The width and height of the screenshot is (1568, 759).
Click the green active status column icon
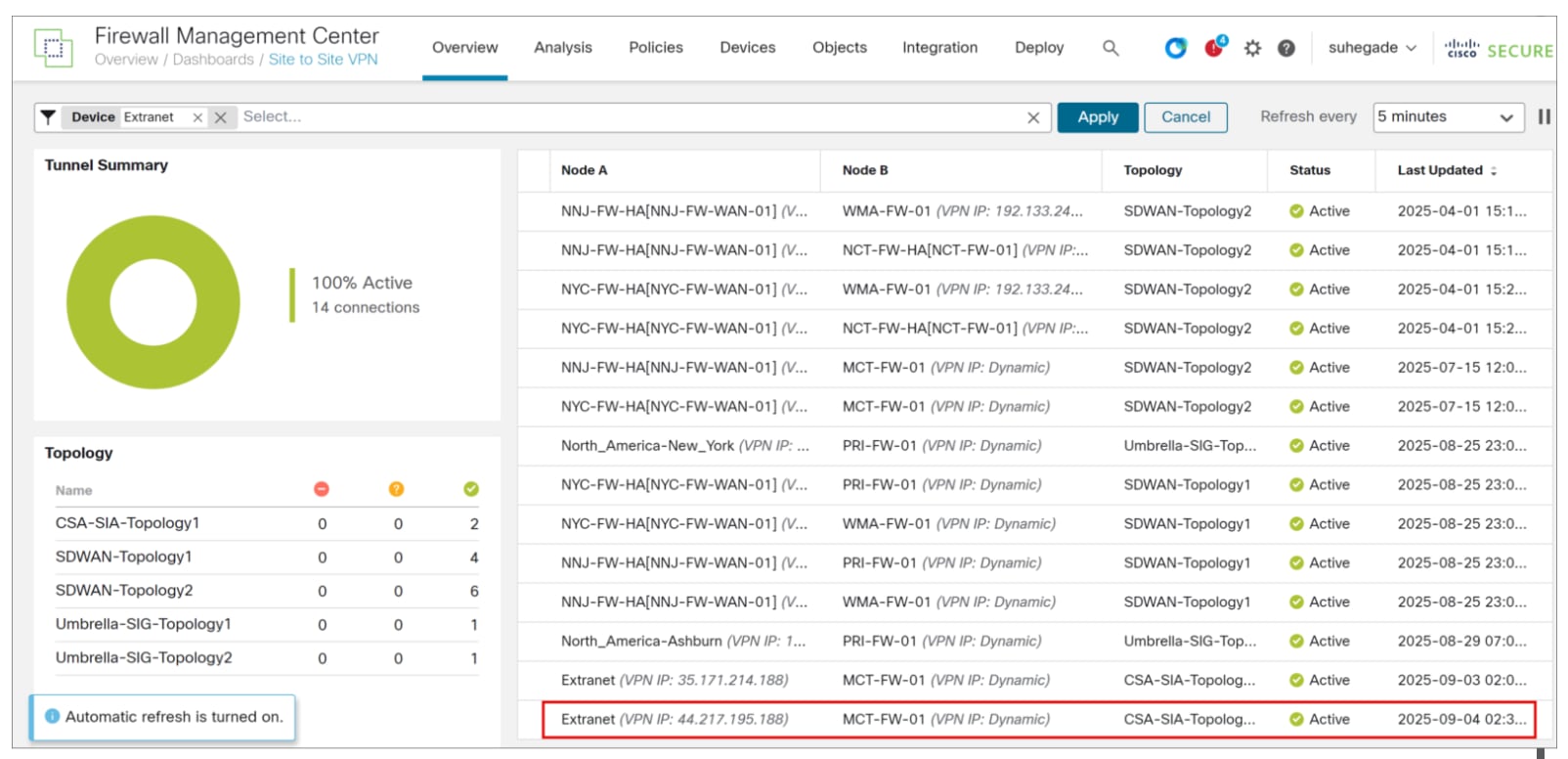471,489
